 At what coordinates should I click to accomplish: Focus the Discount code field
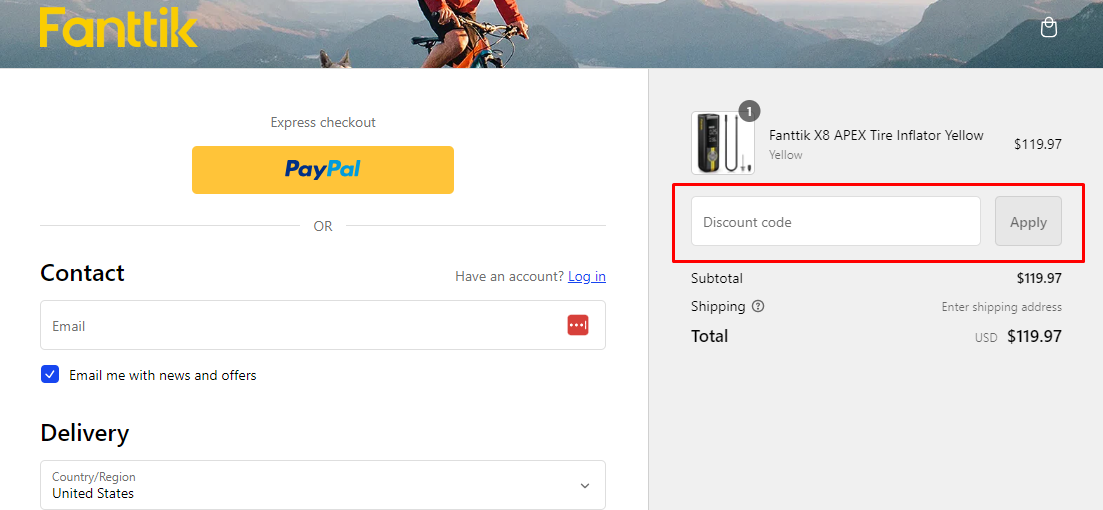click(836, 222)
